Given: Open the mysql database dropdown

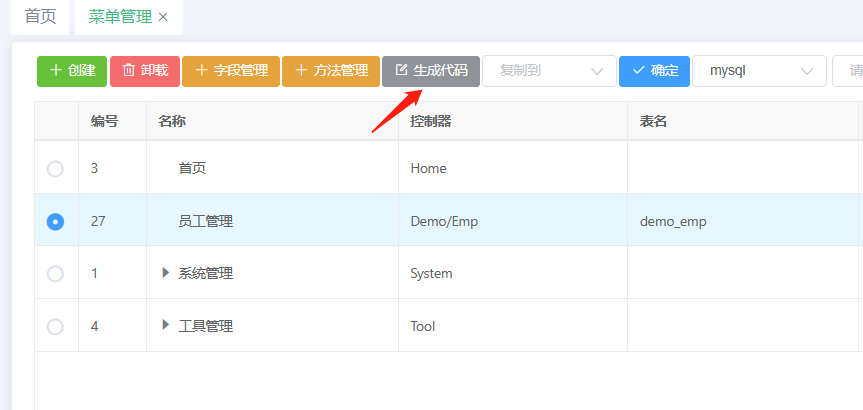Looking at the screenshot, I should (x=759, y=71).
